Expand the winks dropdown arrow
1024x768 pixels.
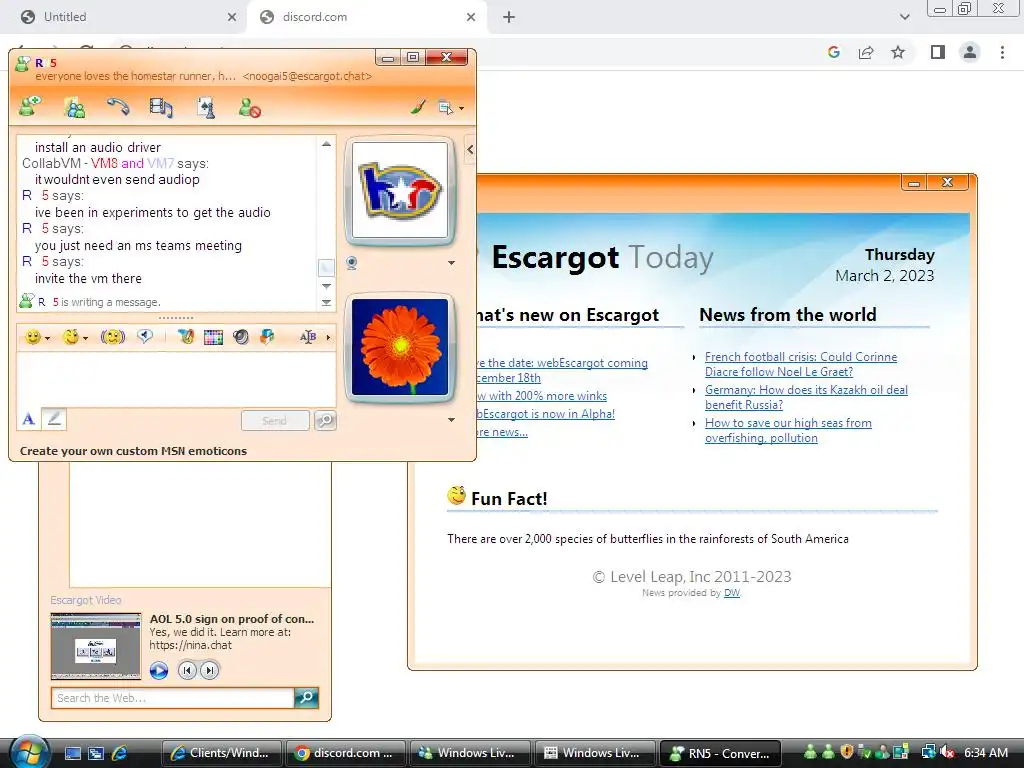[86, 338]
